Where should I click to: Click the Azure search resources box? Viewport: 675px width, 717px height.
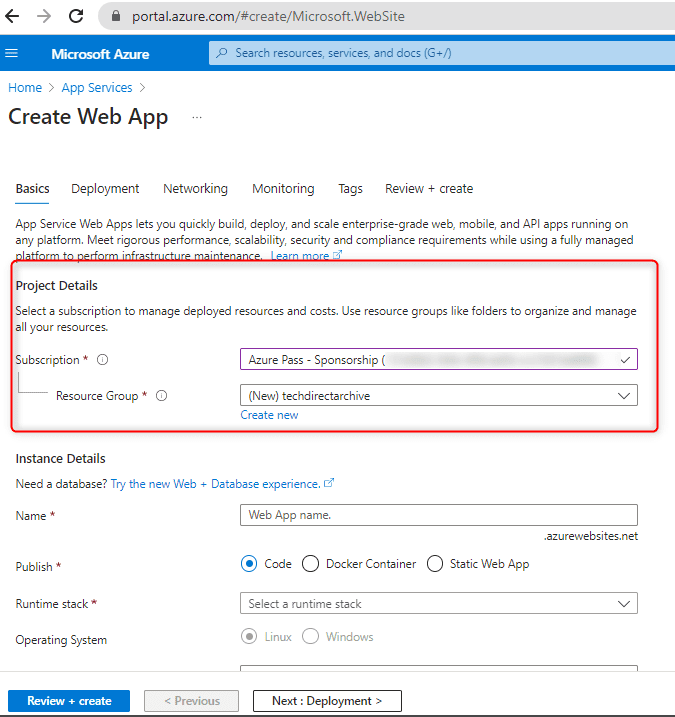tap(442, 53)
